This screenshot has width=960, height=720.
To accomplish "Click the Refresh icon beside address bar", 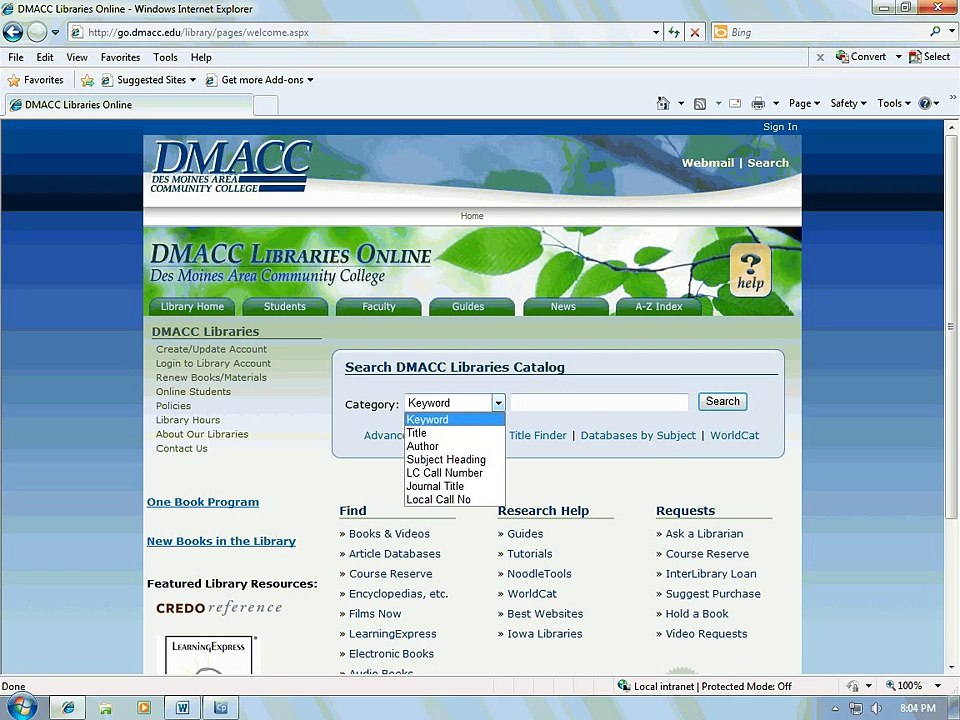I will click(674, 32).
